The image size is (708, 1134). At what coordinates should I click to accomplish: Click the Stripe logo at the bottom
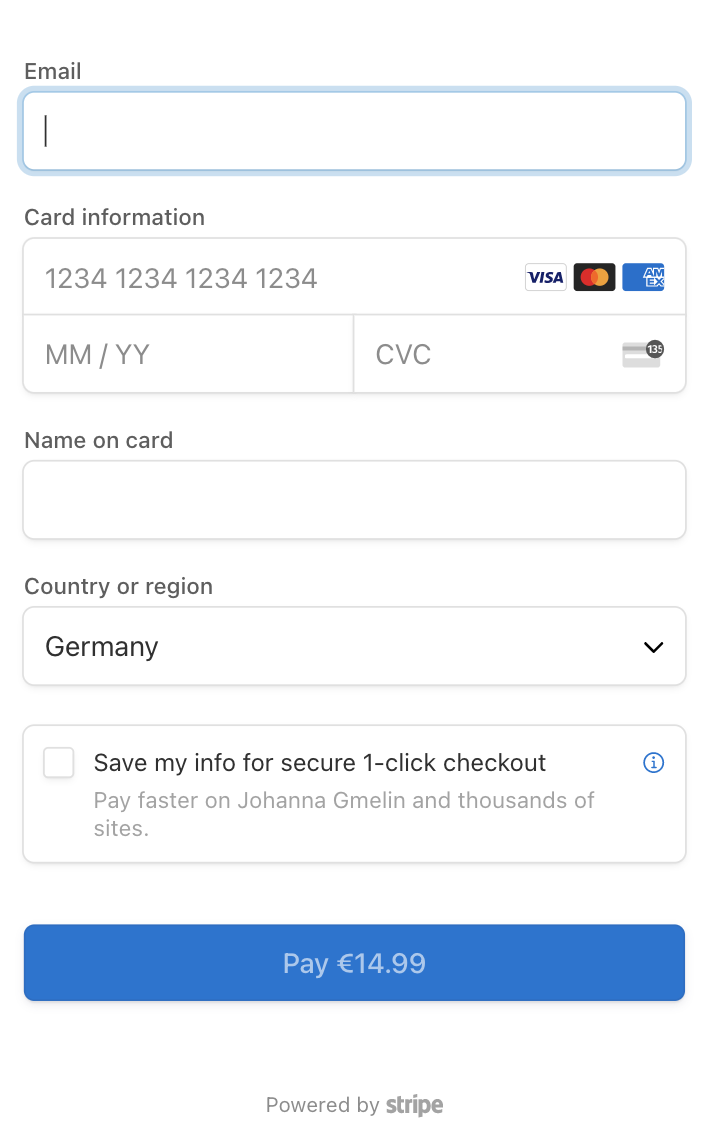point(413,1105)
